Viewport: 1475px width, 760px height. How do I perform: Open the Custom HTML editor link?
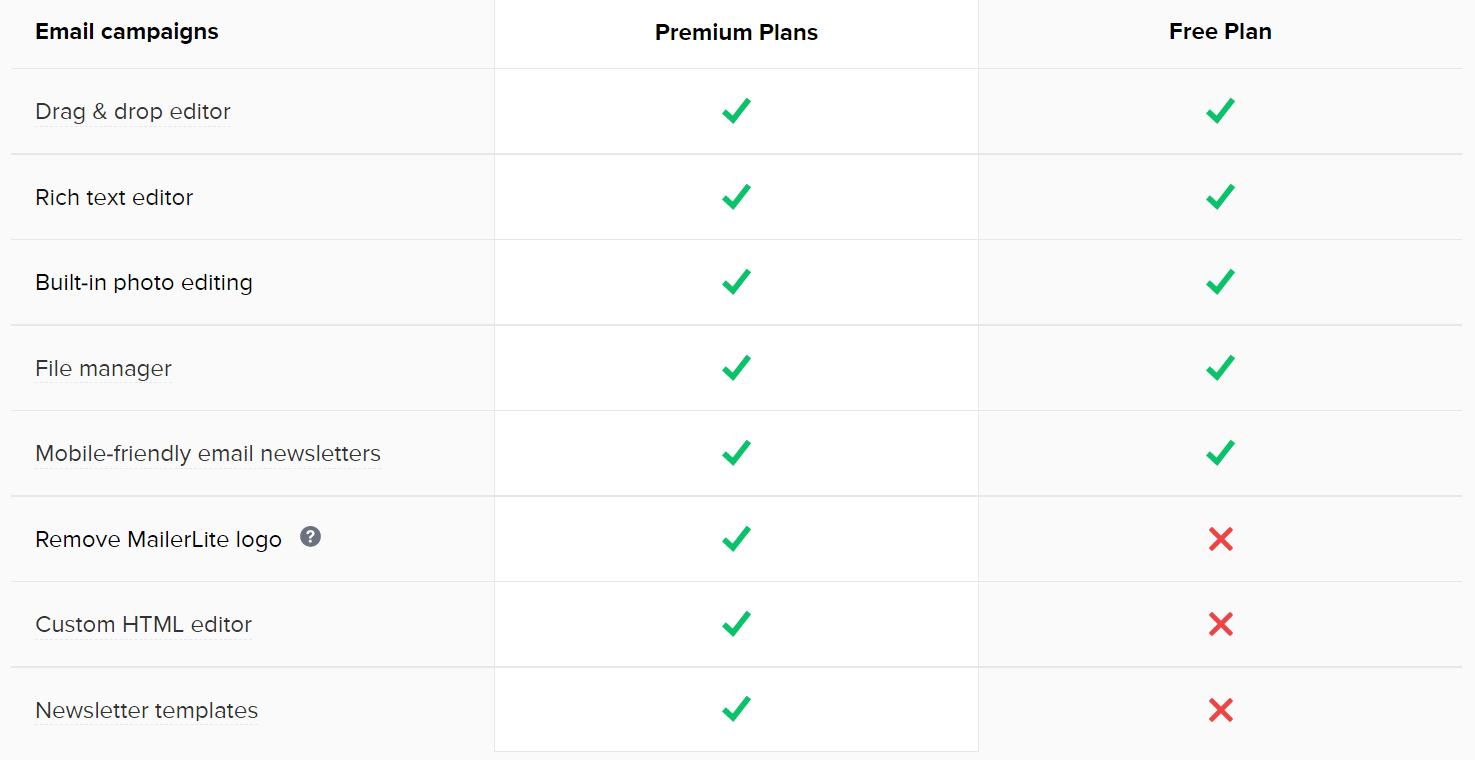[143, 624]
